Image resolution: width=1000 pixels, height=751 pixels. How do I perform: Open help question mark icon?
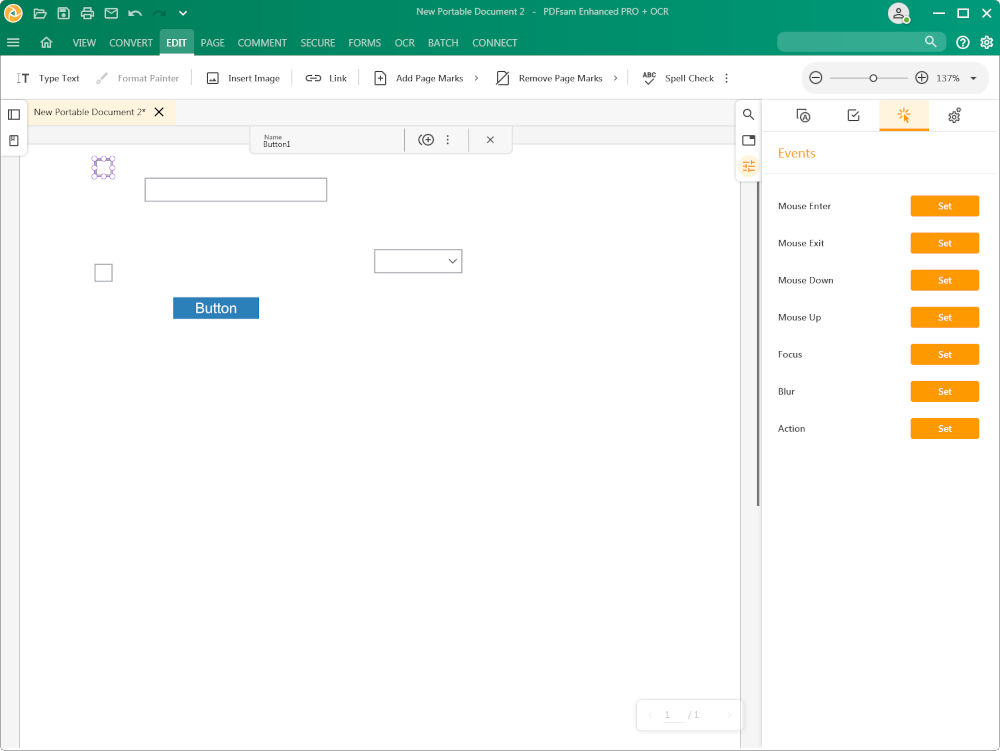pos(962,43)
